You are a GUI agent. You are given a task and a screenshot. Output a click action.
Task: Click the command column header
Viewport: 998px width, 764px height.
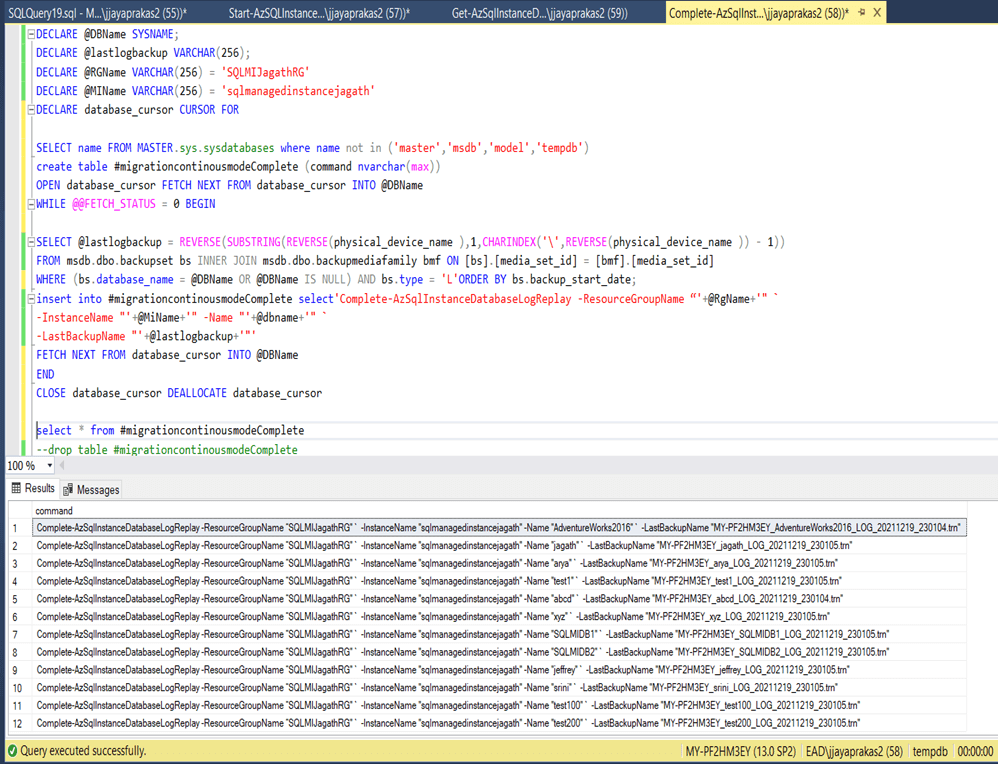[54, 511]
